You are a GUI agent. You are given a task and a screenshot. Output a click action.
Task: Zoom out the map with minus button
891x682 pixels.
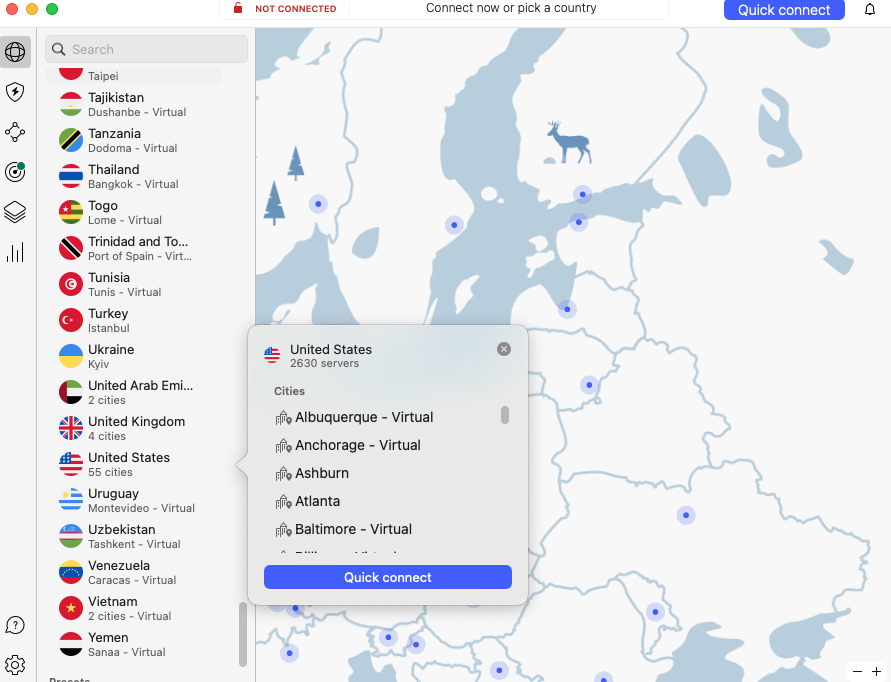tap(857, 672)
